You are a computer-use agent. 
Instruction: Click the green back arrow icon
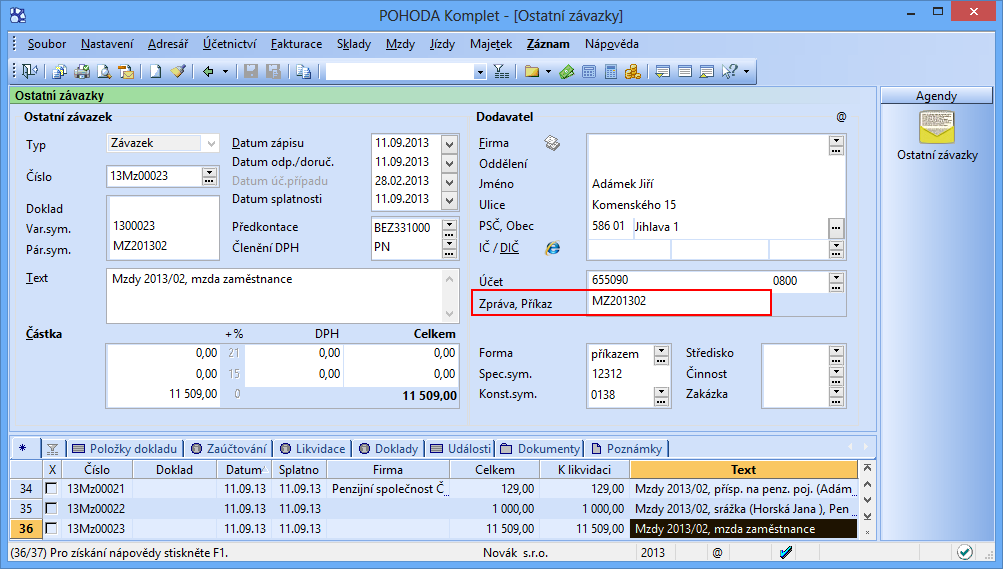coord(208,72)
